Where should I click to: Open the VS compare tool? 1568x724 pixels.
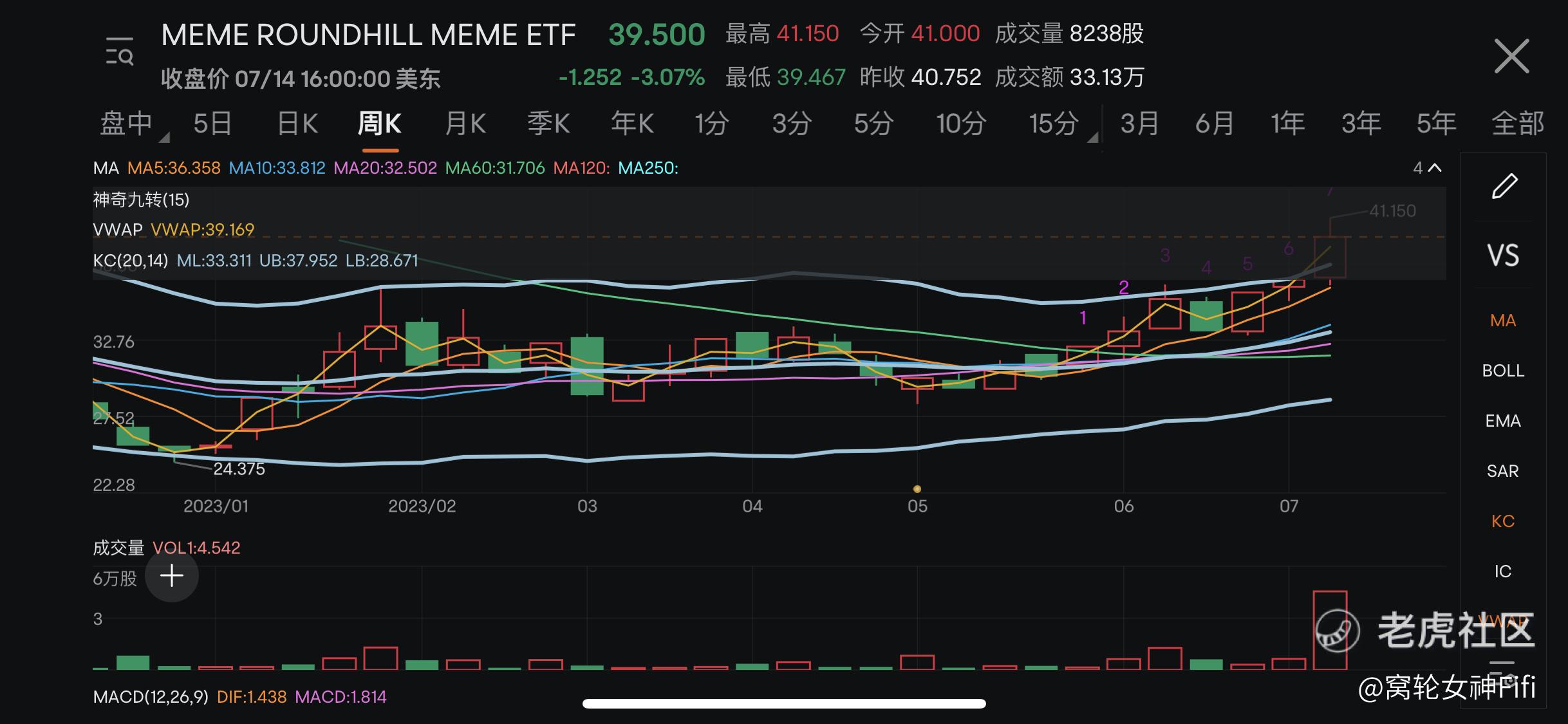[x=1502, y=256]
